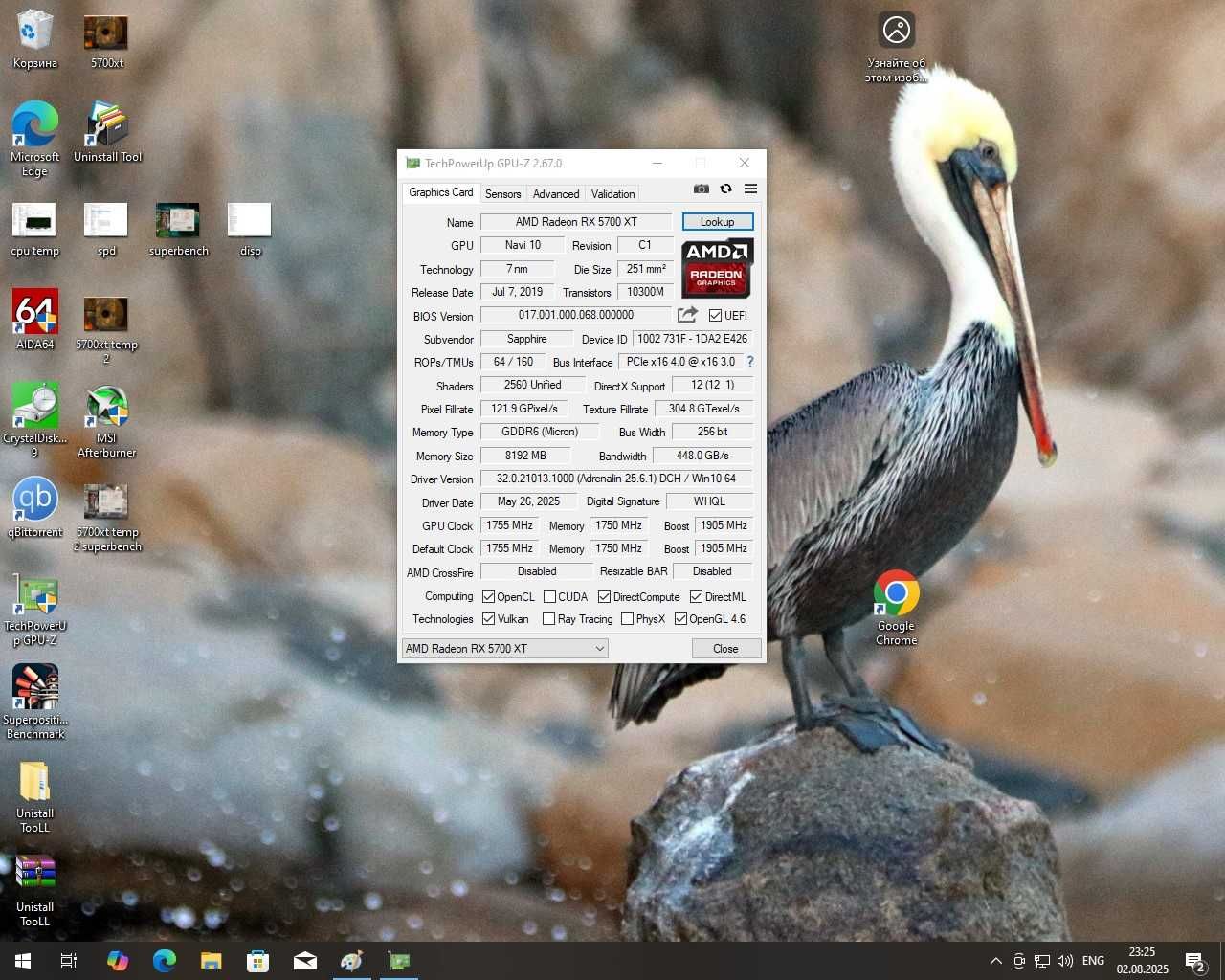Select the Superposition Benchmark desktop shortcut
The image size is (1225, 980).
[x=35, y=702]
